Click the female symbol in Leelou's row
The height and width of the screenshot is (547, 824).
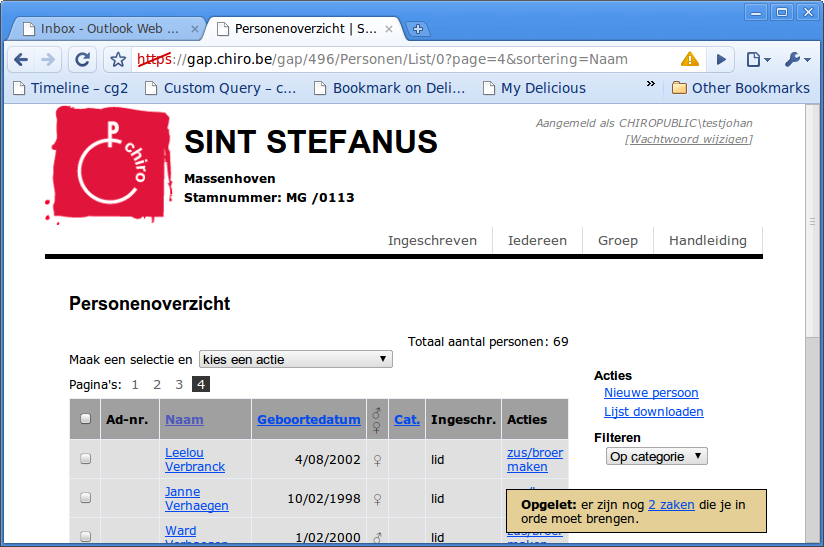point(377,460)
